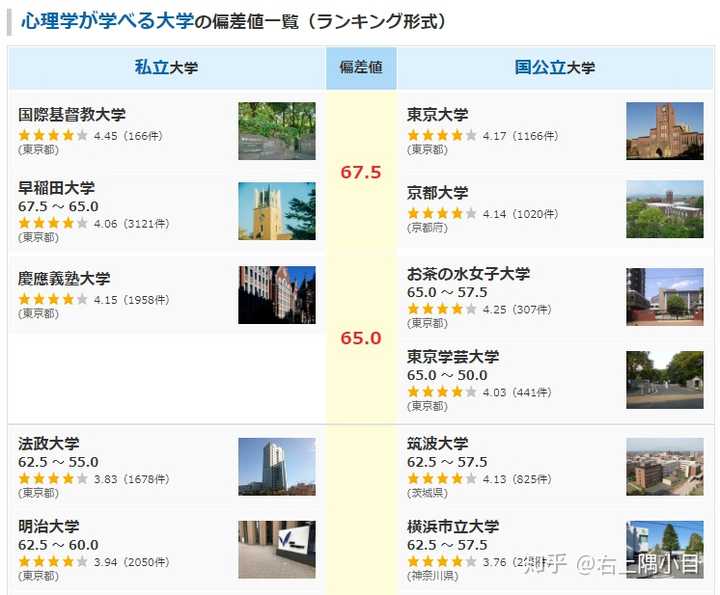
Task: Click the 4.13 (825件) rating text
Action: click(517, 479)
